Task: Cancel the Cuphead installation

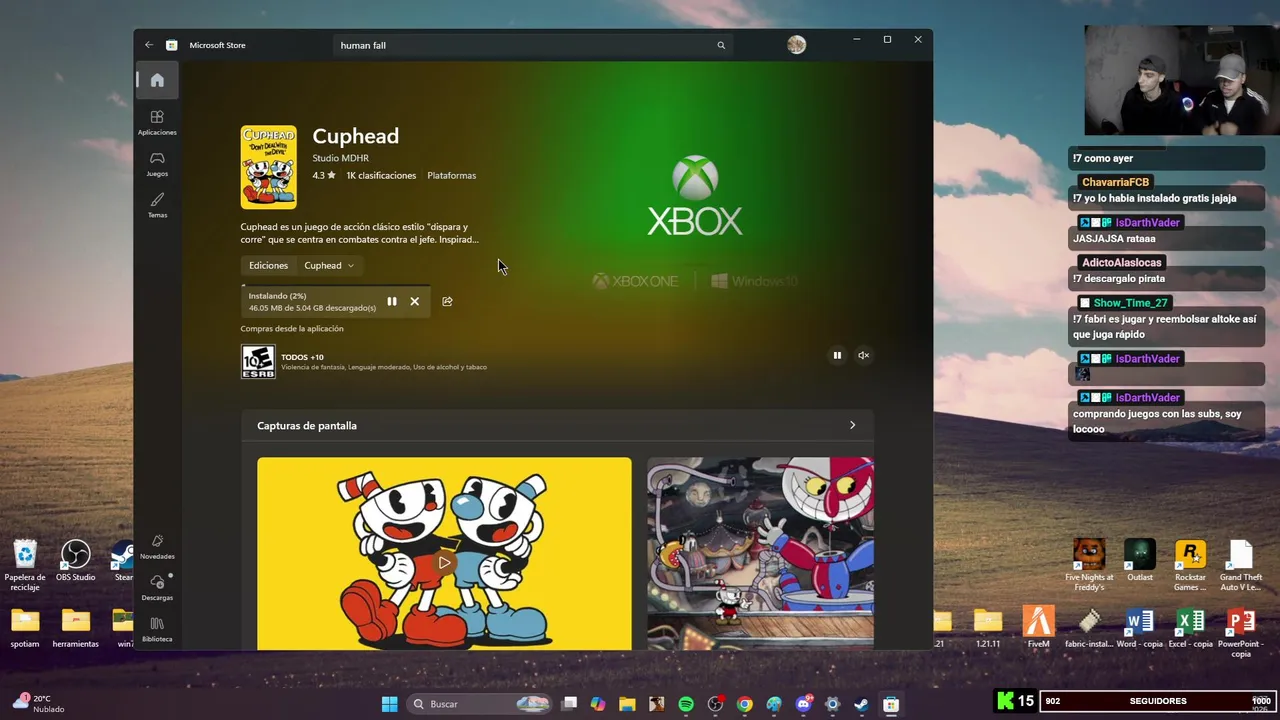Action: pyautogui.click(x=414, y=301)
